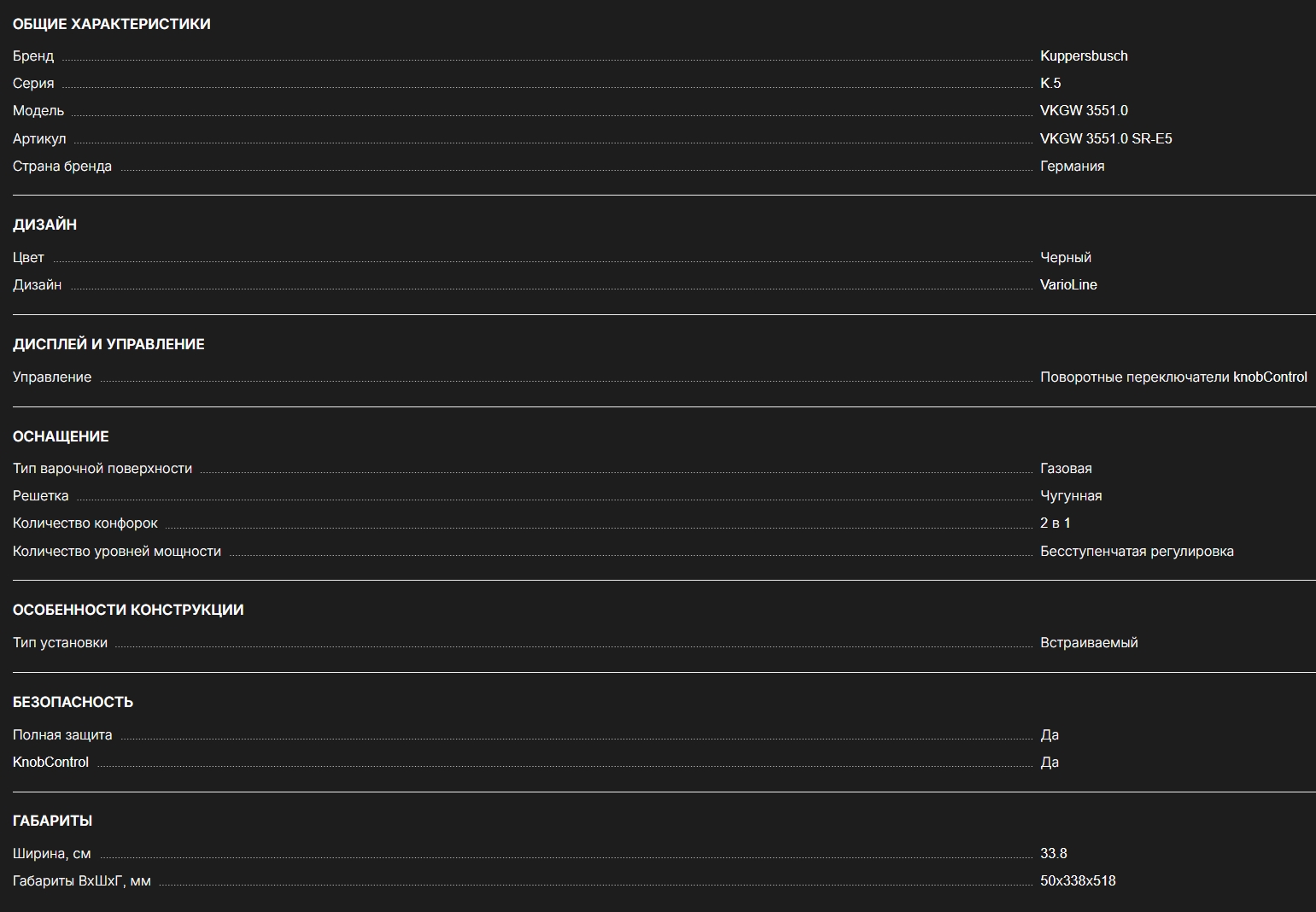The image size is (1316, 912).
Task: Click the article value 'VKGW 3551.0 SR-E5'
Action: coord(1106,139)
